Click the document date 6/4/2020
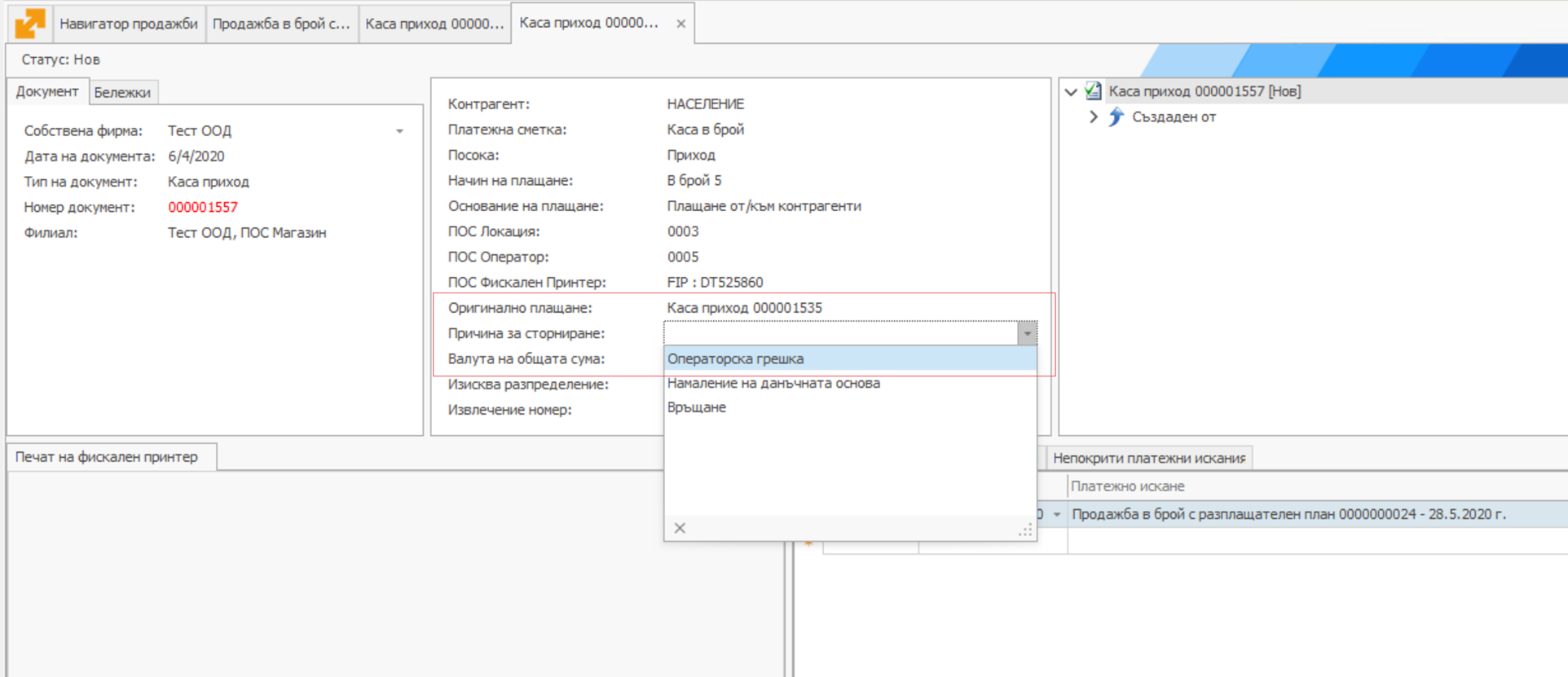Image resolution: width=1568 pixels, height=677 pixels. point(196,156)
